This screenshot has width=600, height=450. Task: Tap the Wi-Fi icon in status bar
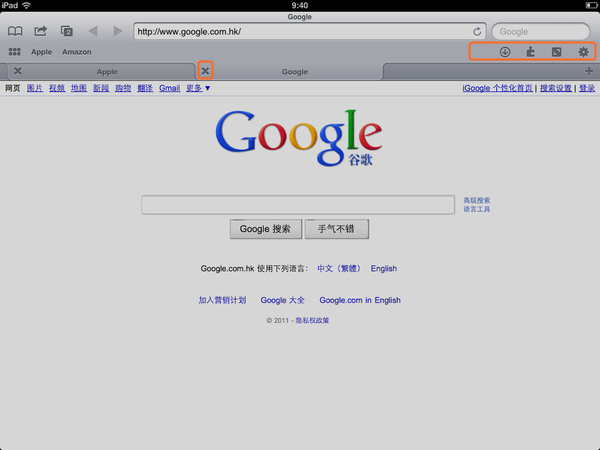point(26,5)
